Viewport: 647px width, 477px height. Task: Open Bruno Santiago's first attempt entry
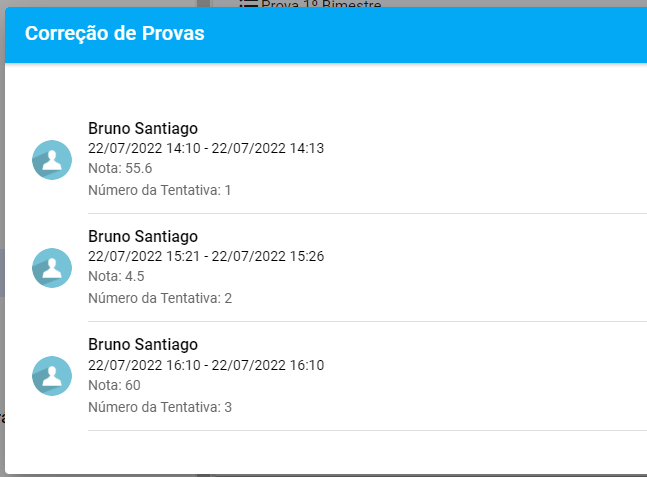click(x=326, y=160)
